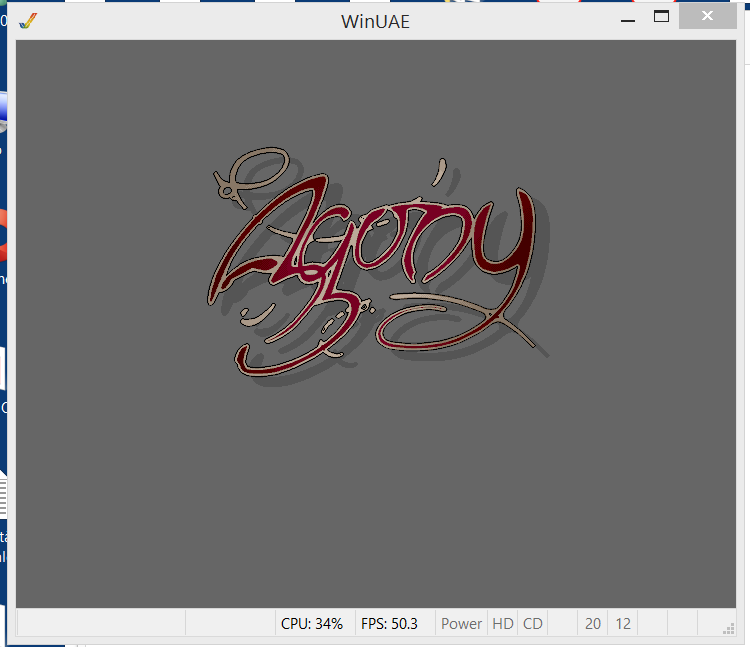Click the CPU: 34% status indicator
Image resolution: width=750 pixels, height=647 pixels.
315,623
